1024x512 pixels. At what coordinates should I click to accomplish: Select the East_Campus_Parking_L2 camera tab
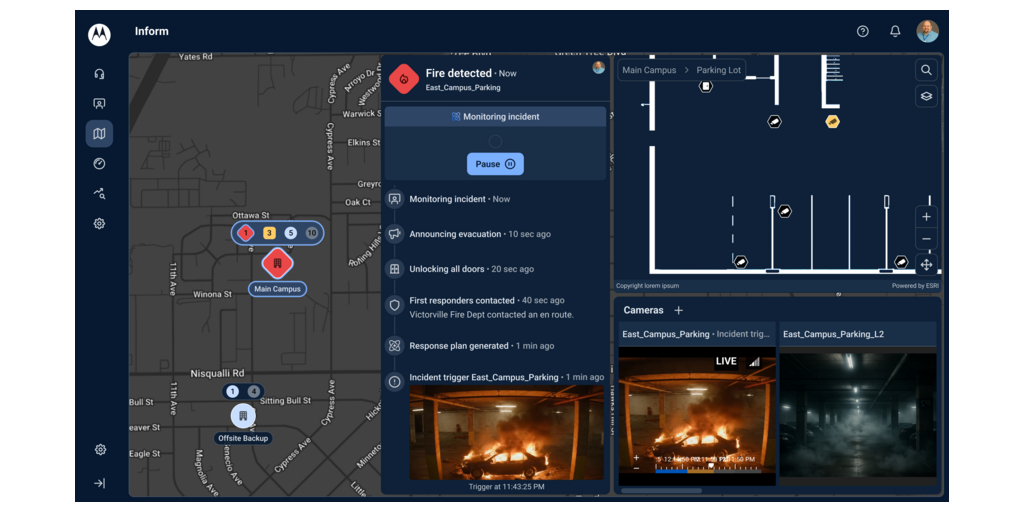[833, 334]
